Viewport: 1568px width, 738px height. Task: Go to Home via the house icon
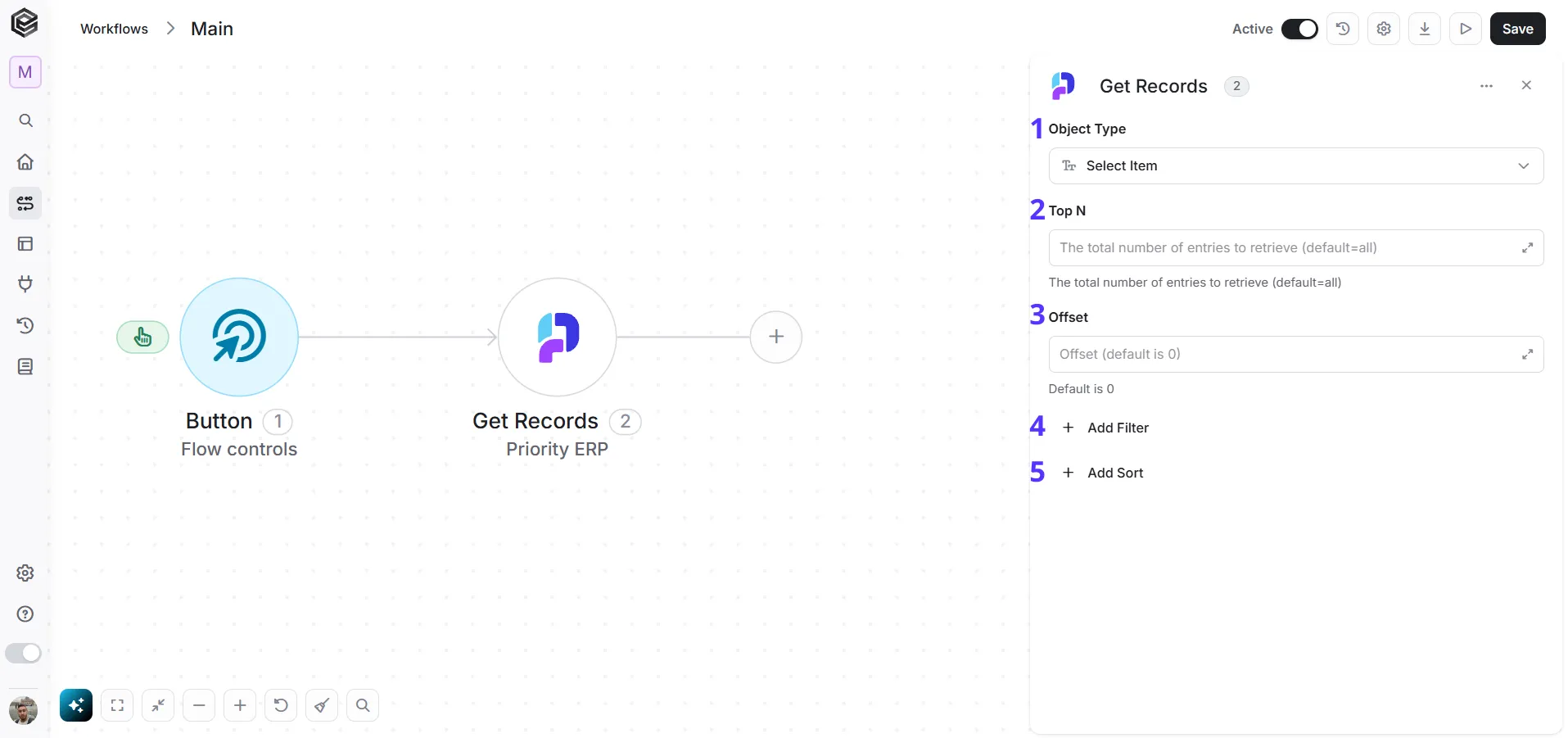point(25,161)
